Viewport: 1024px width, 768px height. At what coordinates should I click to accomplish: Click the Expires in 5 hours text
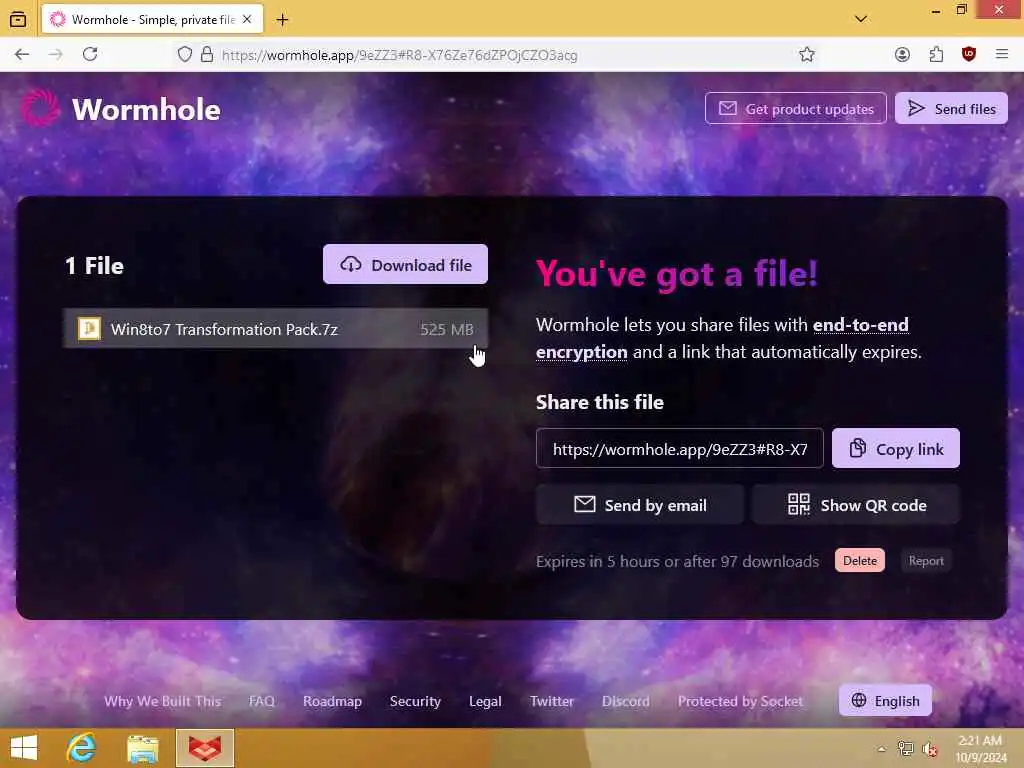tap(677, 561)
